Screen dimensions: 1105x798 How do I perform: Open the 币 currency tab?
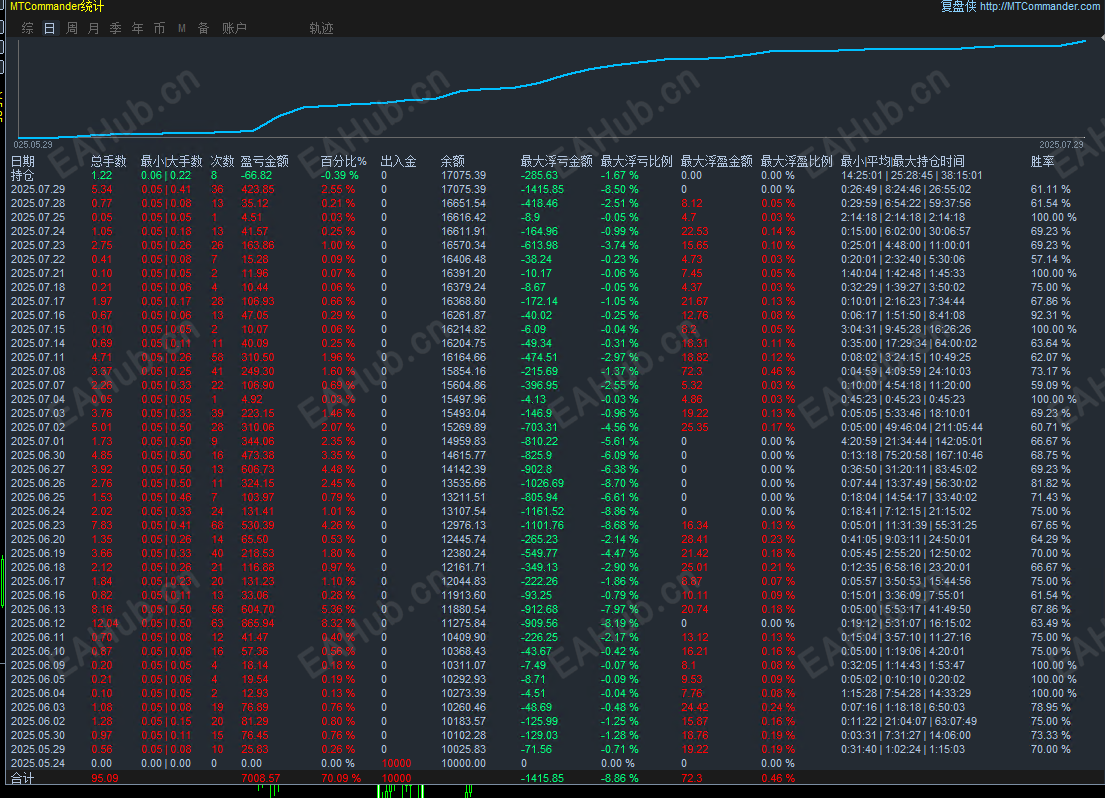[159, 28]
